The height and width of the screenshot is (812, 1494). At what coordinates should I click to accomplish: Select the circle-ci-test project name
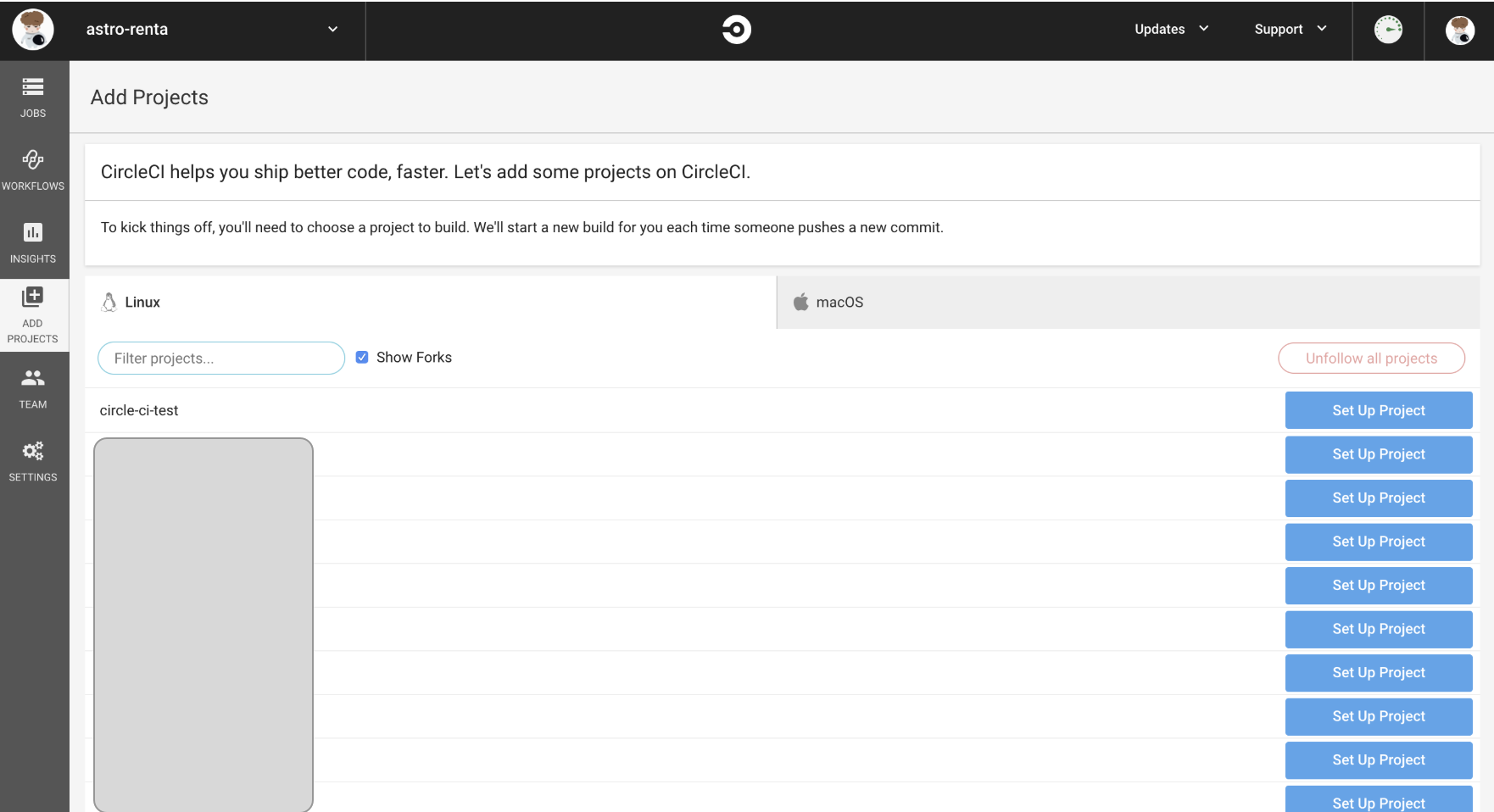click(139, 411)
